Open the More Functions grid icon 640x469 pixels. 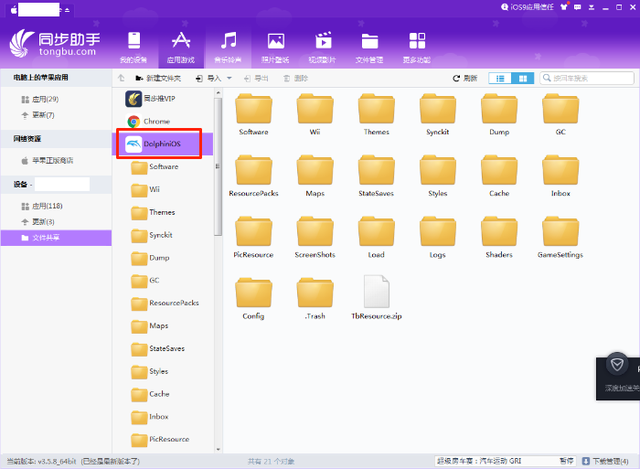click(417, 47)
